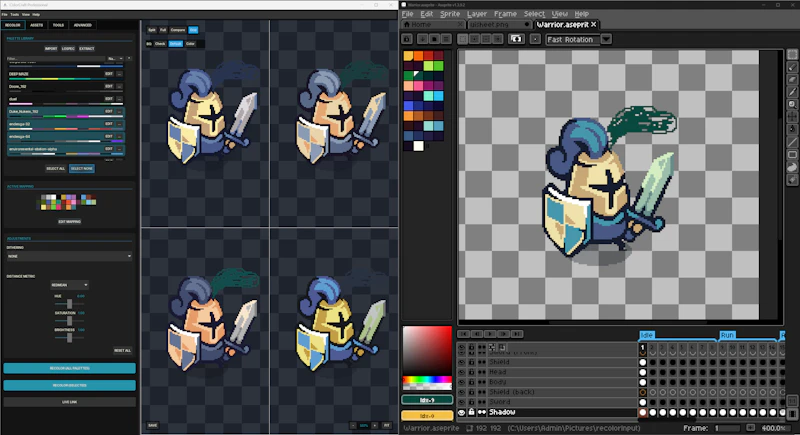This screenshot has width=800, height=435.
Task: Open the Dithering dropdown set to NONE
Action: click(69, 256)
